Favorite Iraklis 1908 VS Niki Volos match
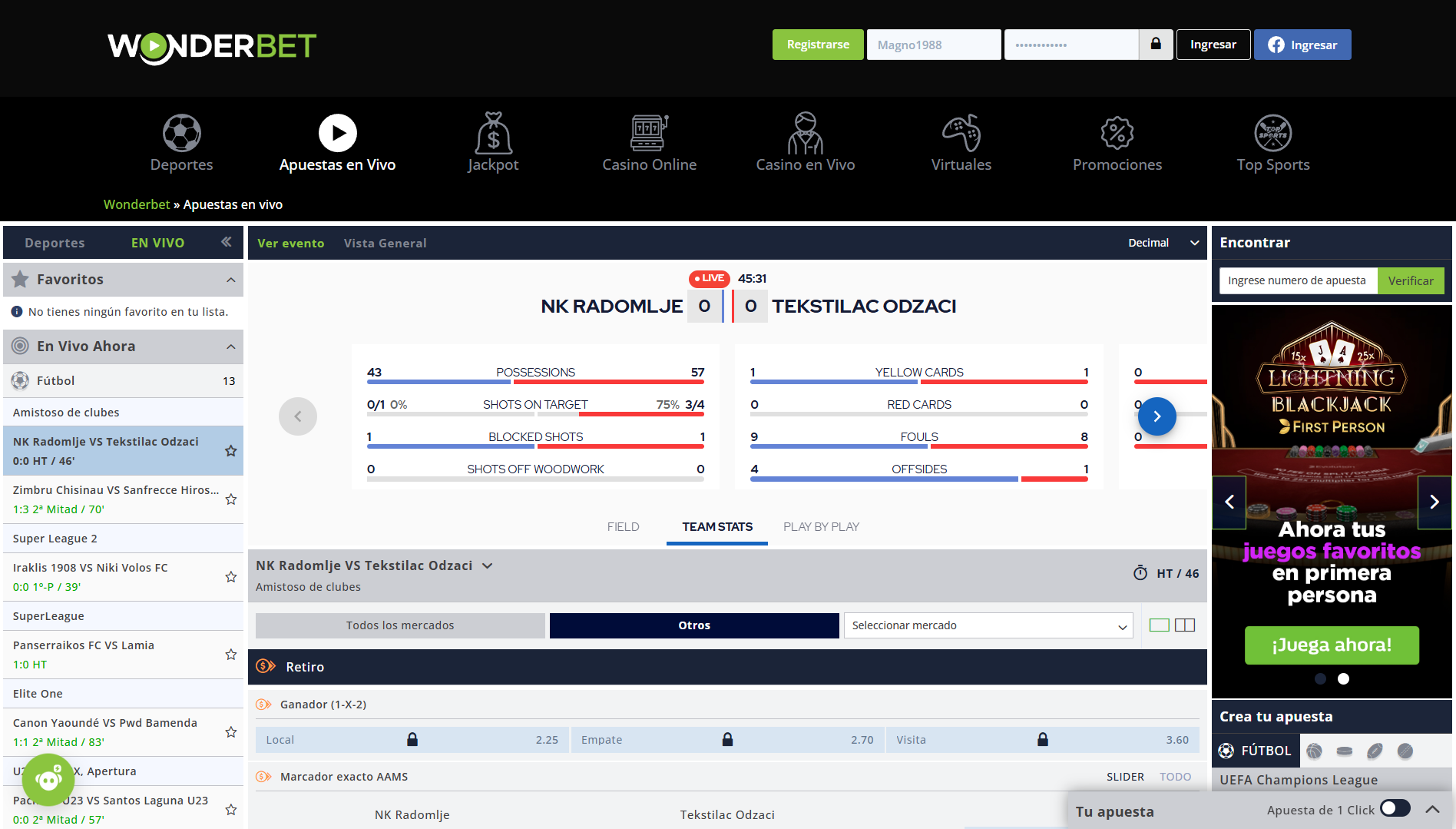The width and height of the screenshot is (1456, 829). point(231,577)
